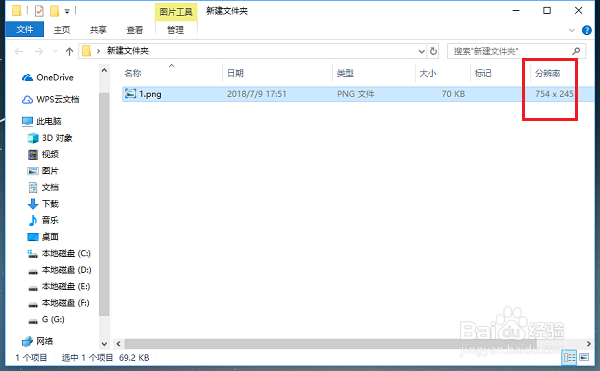The image size is (600, 371).
Task: Switch to large thumbnails view icon
Action: click(584, 358)
